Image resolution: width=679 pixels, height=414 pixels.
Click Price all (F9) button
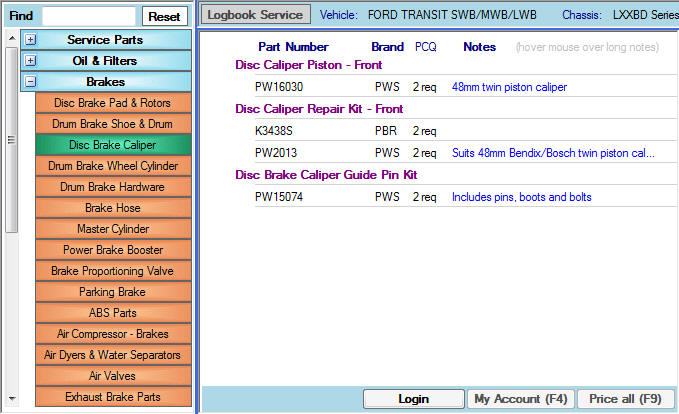(625, 399)
